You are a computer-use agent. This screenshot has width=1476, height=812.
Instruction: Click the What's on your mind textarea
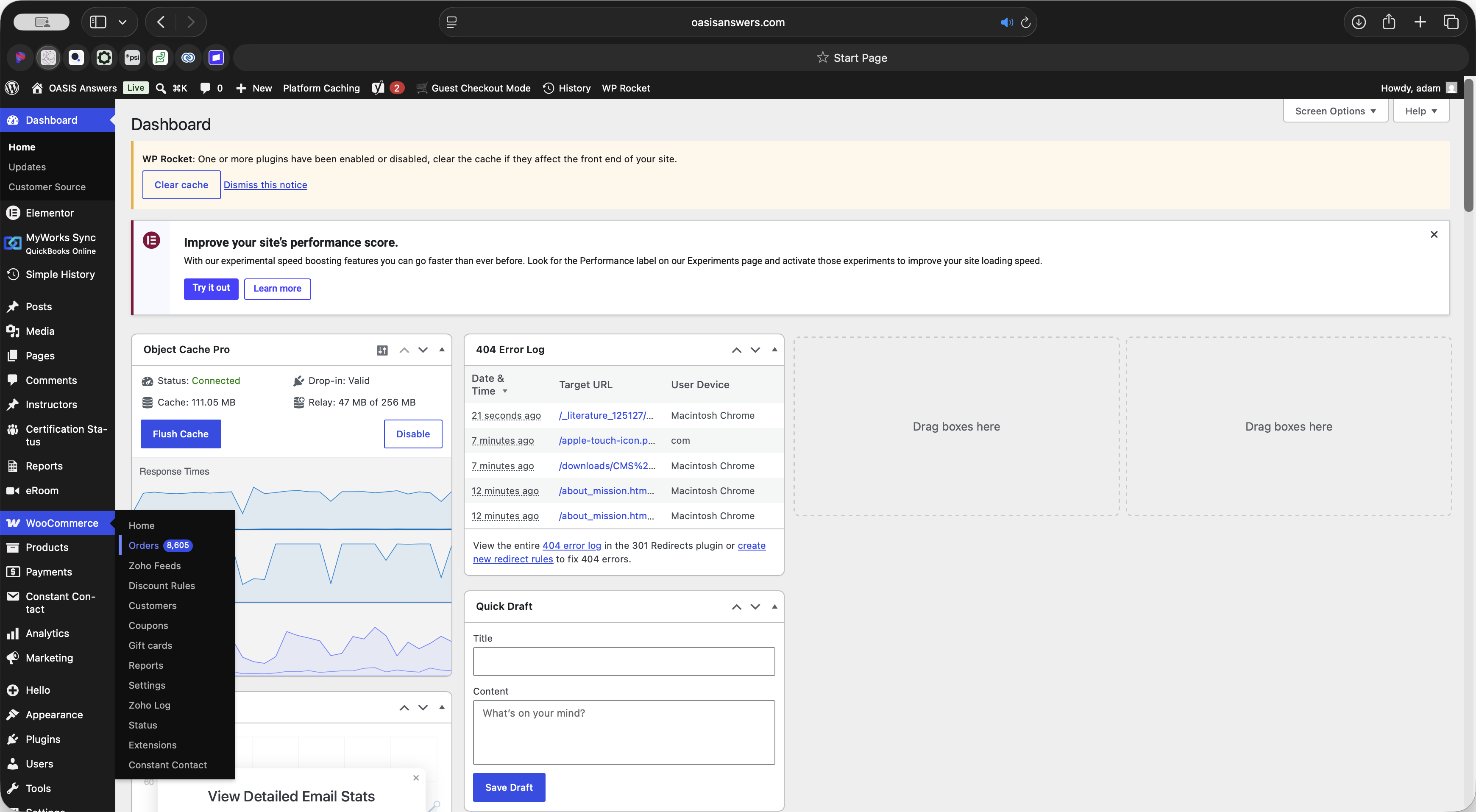624,732
